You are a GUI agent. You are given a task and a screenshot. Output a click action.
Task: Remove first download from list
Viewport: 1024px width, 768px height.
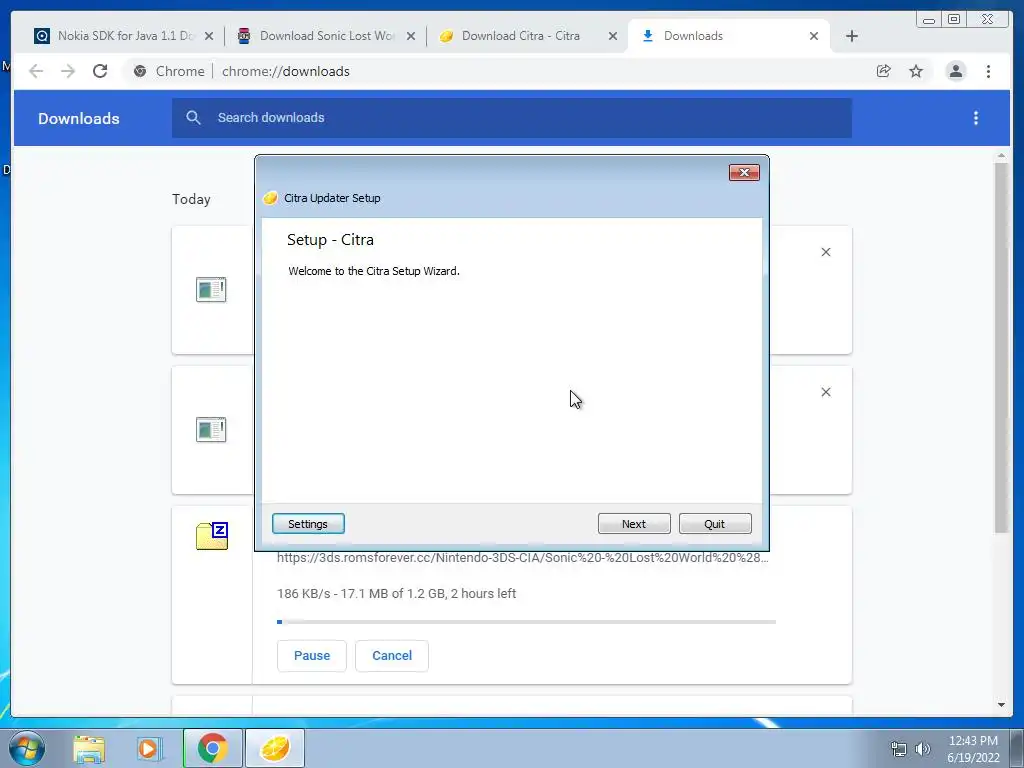825,252
